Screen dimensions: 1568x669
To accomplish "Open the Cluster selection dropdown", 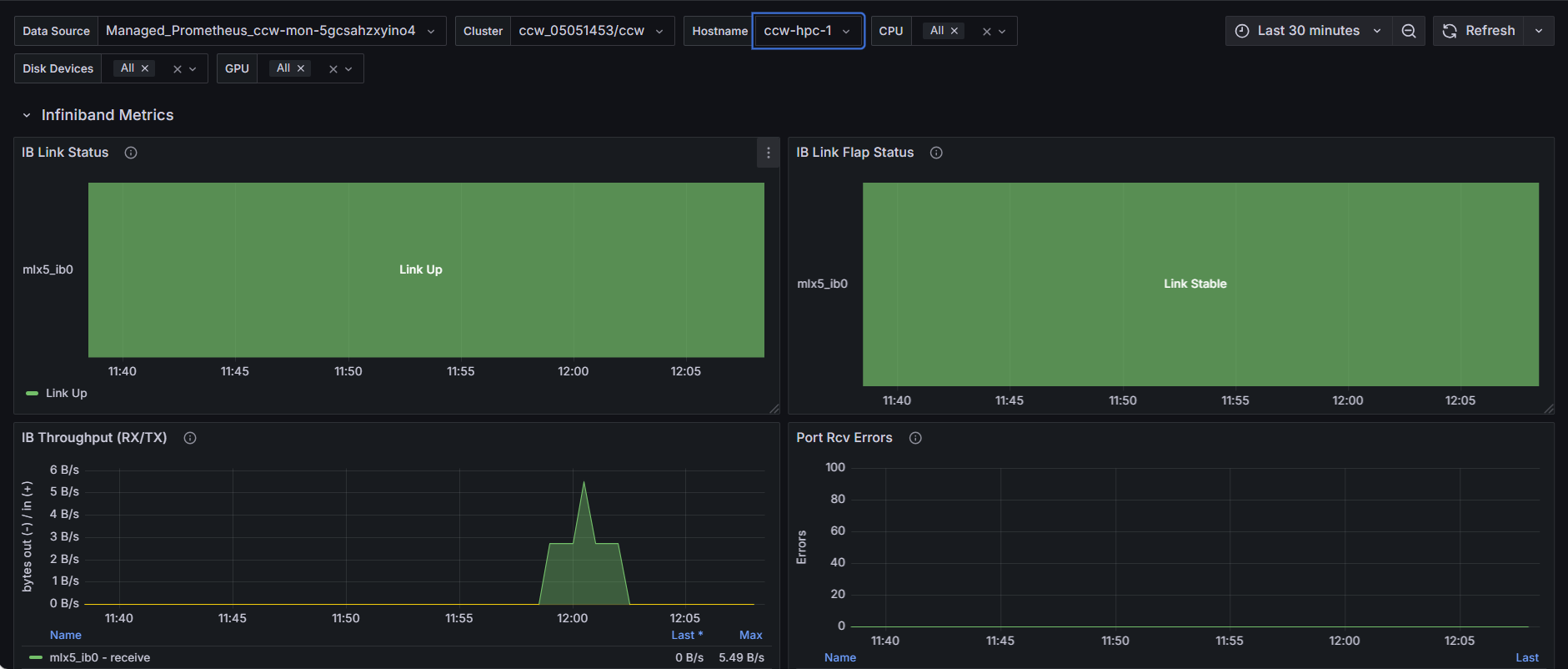I will pos(592,31).
